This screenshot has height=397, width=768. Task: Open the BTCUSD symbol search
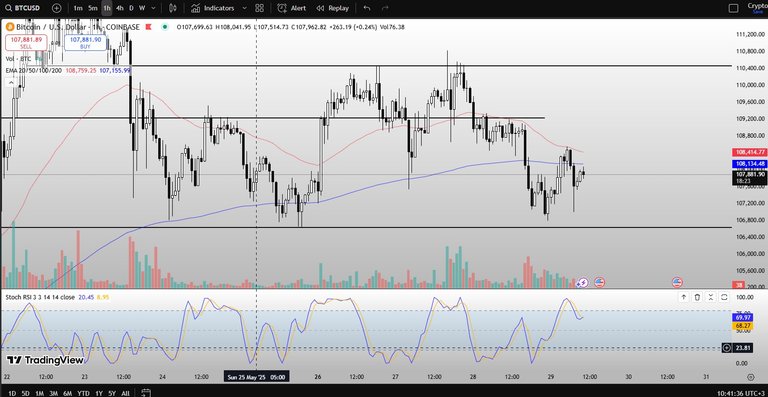click(24, 8)
